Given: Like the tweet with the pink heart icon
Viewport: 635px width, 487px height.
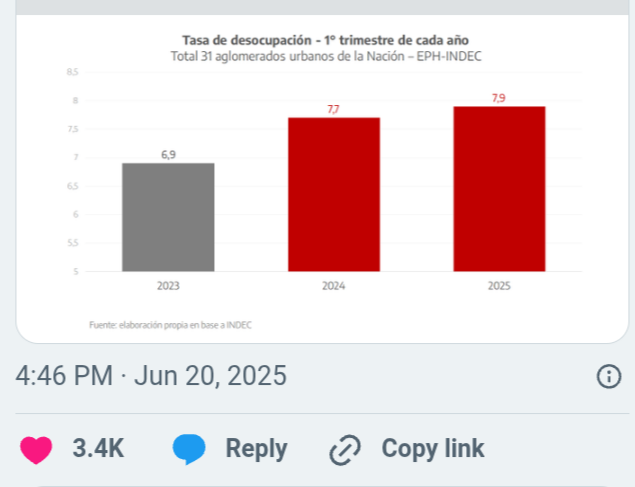Looking at the screenshot, I should tap(36, 449).
